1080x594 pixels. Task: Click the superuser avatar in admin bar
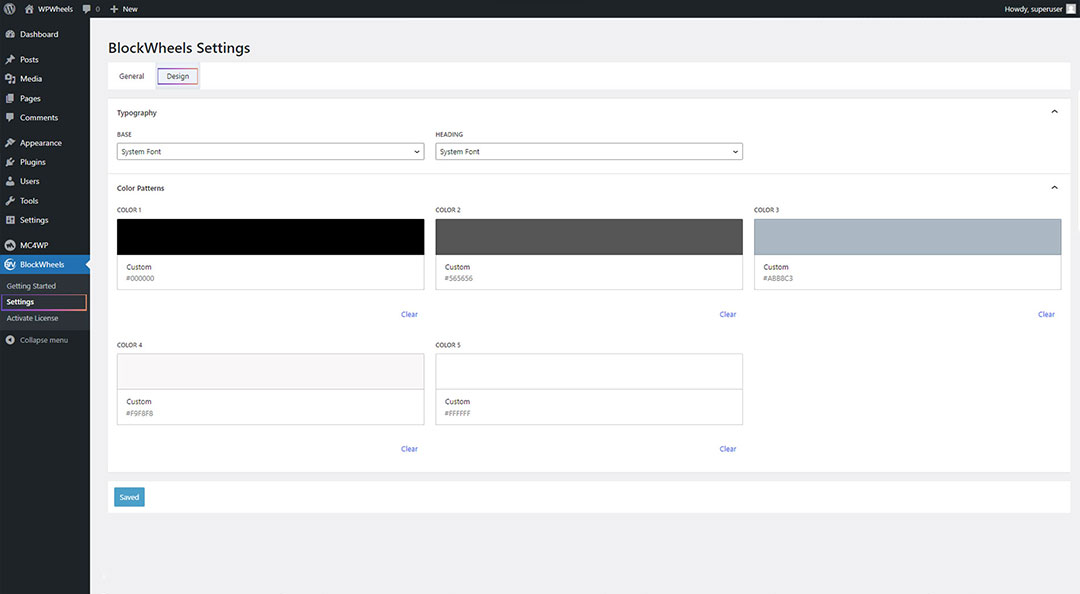pos(1071,9)
